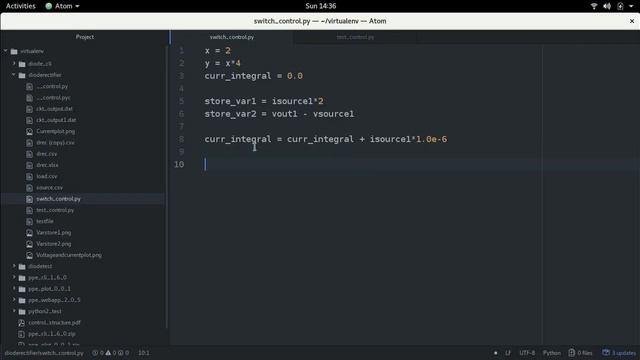Click the control_structure.pdf file icon
Screen dimensions: 640x360
point(21,322)
